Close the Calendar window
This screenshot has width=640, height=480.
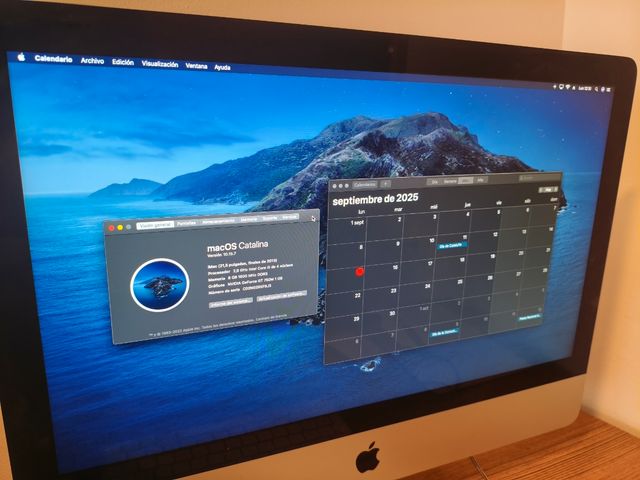[334, 186]
